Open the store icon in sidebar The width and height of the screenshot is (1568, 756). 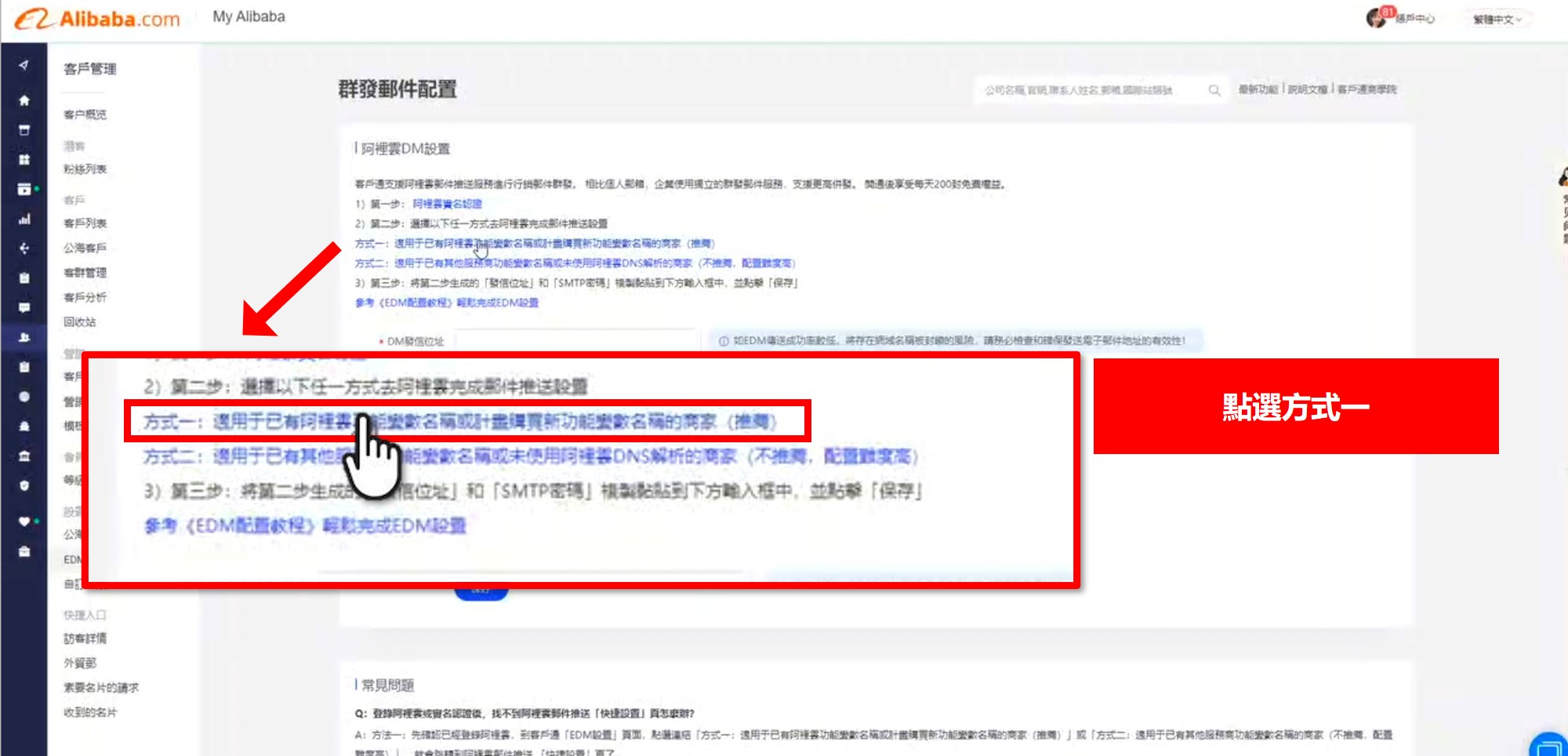tap(24, 130)
